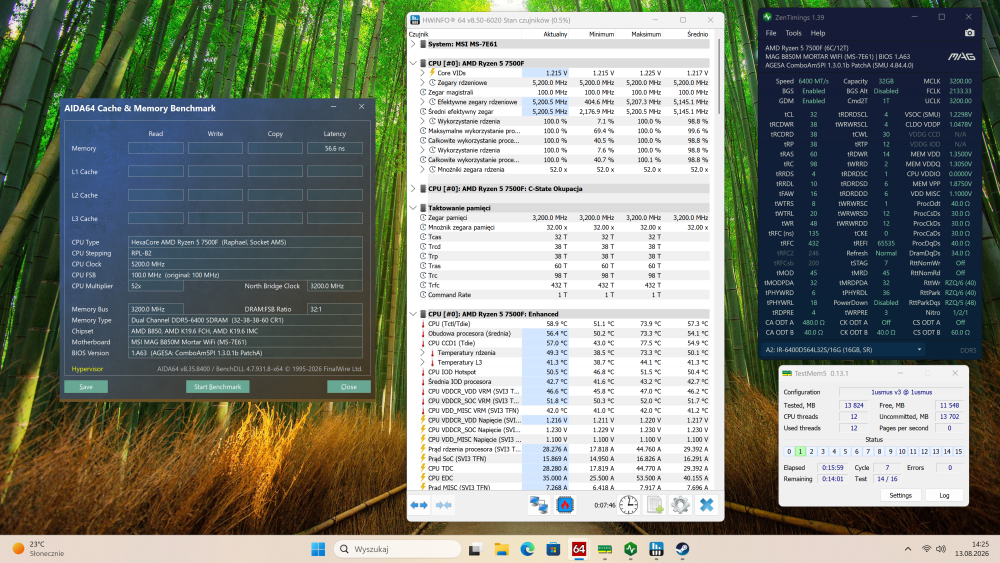Click the Configuration field in TestMem5
Image resolution: width=1000 pixels, height=563 pixels.
(901, 392)
